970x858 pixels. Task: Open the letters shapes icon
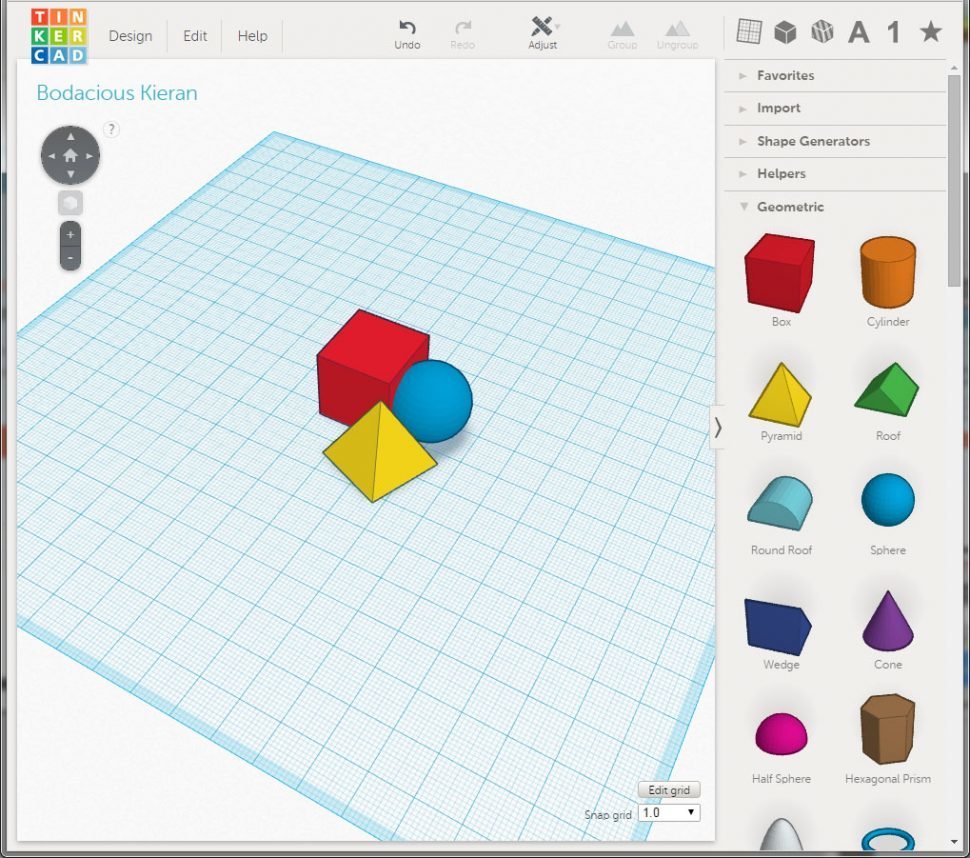point(858,33)
